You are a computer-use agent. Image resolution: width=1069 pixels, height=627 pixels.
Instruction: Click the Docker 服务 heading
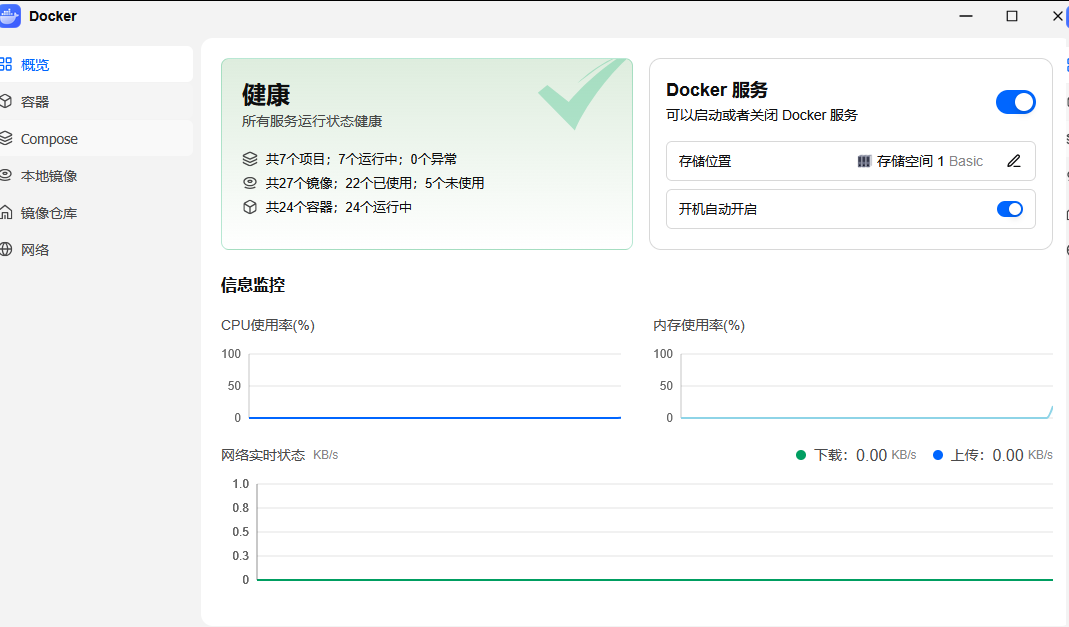coord(717,90)
